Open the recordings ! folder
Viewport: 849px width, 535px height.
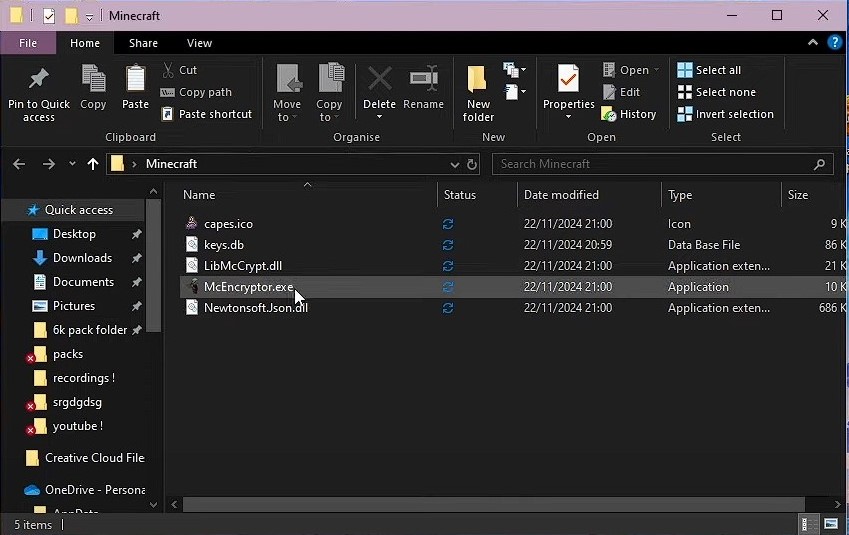pyautogui.click(x=83, y=378)
